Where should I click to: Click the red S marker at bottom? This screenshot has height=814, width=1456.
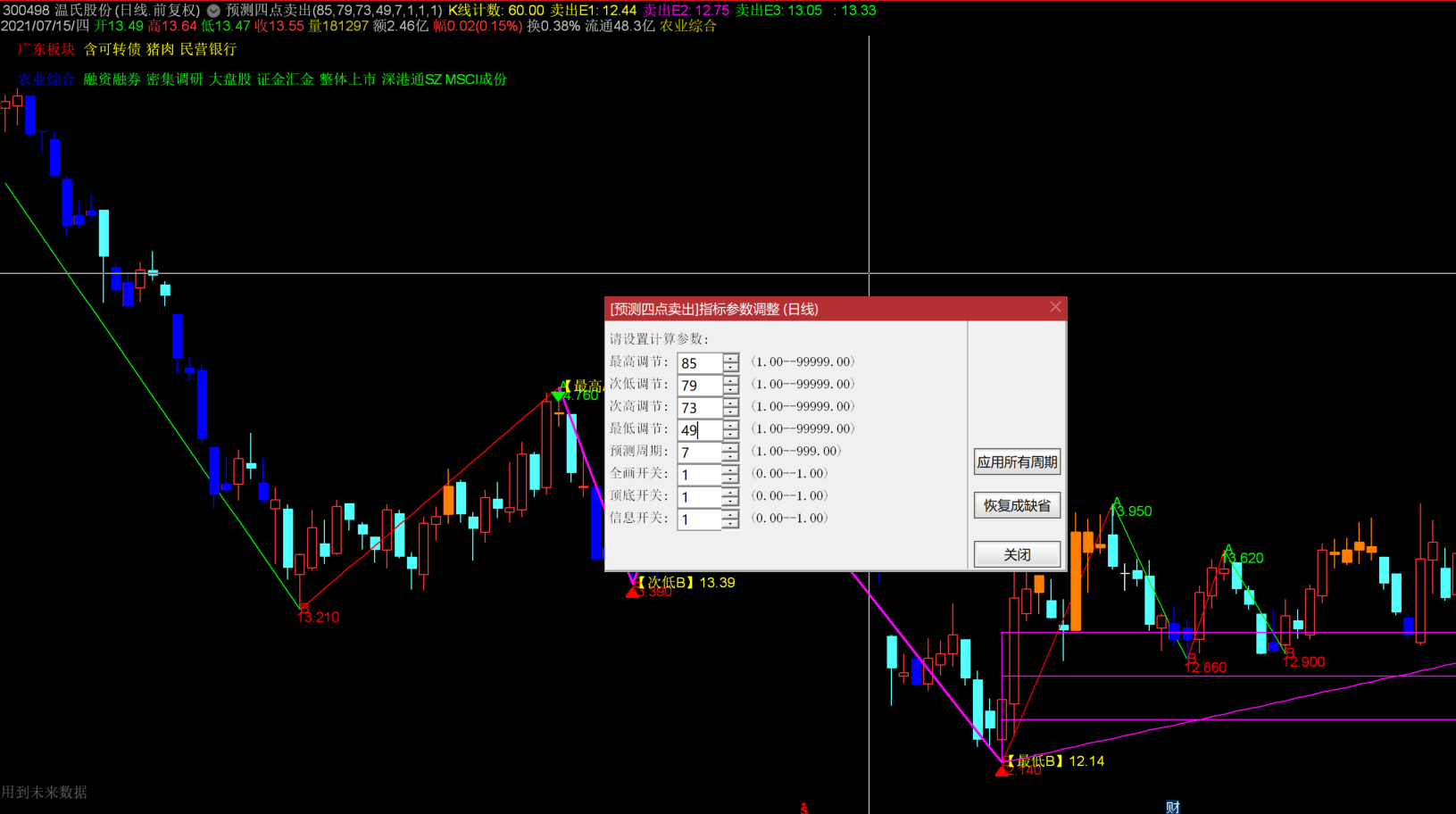[803, 808]
